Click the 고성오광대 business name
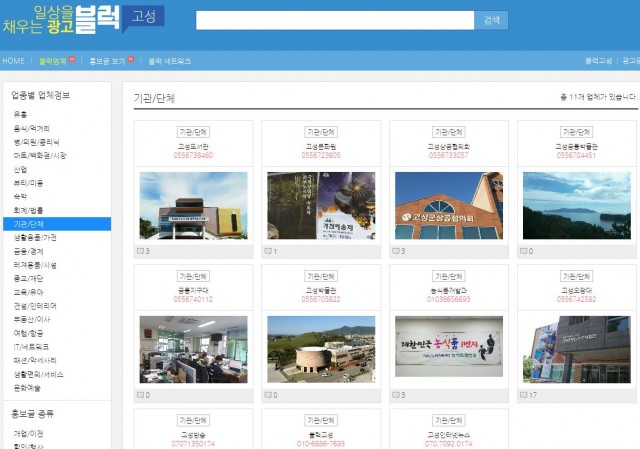This screenshot has height=449, width=640. 576,291
